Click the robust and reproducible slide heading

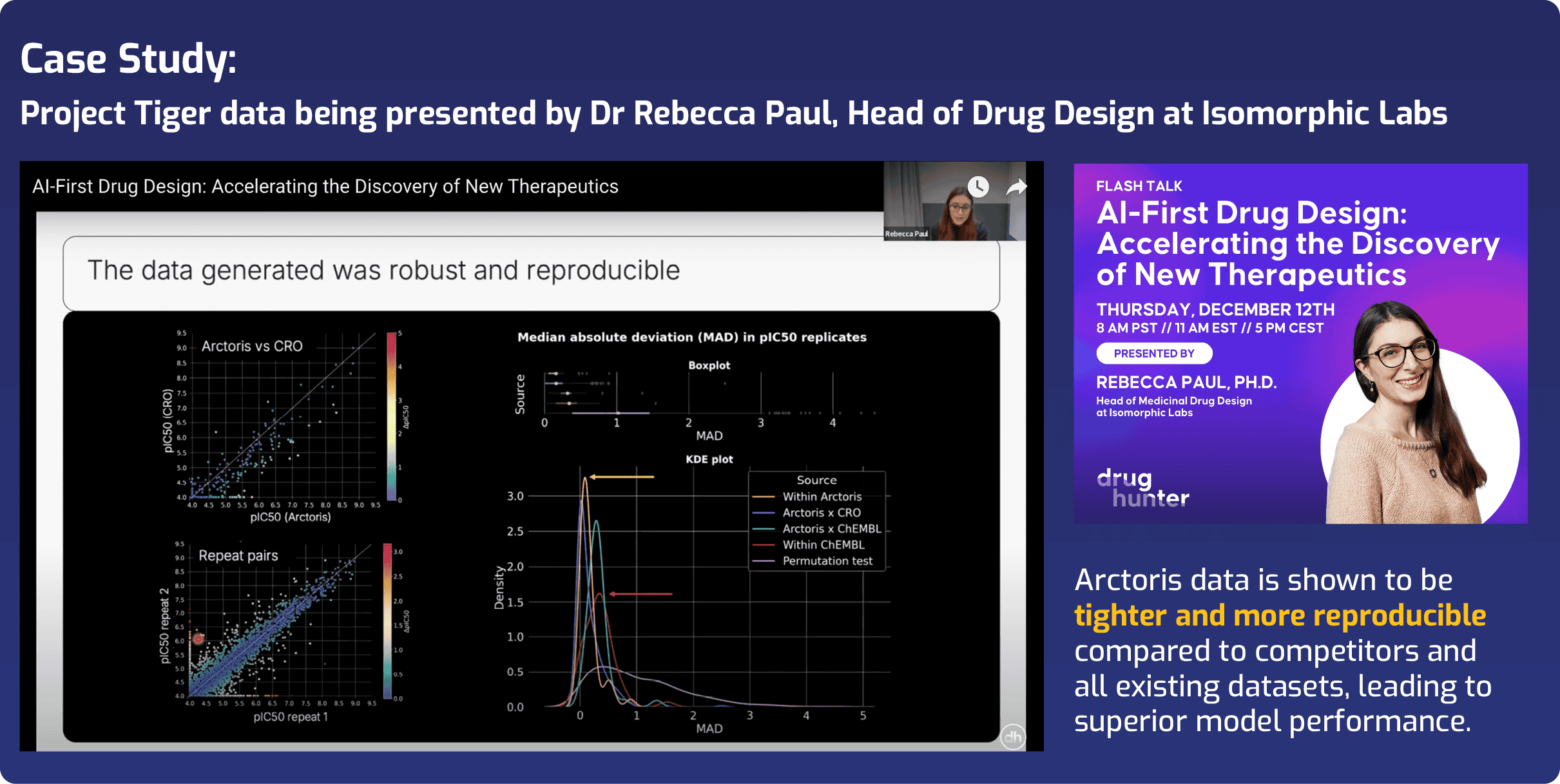[383, 271]
